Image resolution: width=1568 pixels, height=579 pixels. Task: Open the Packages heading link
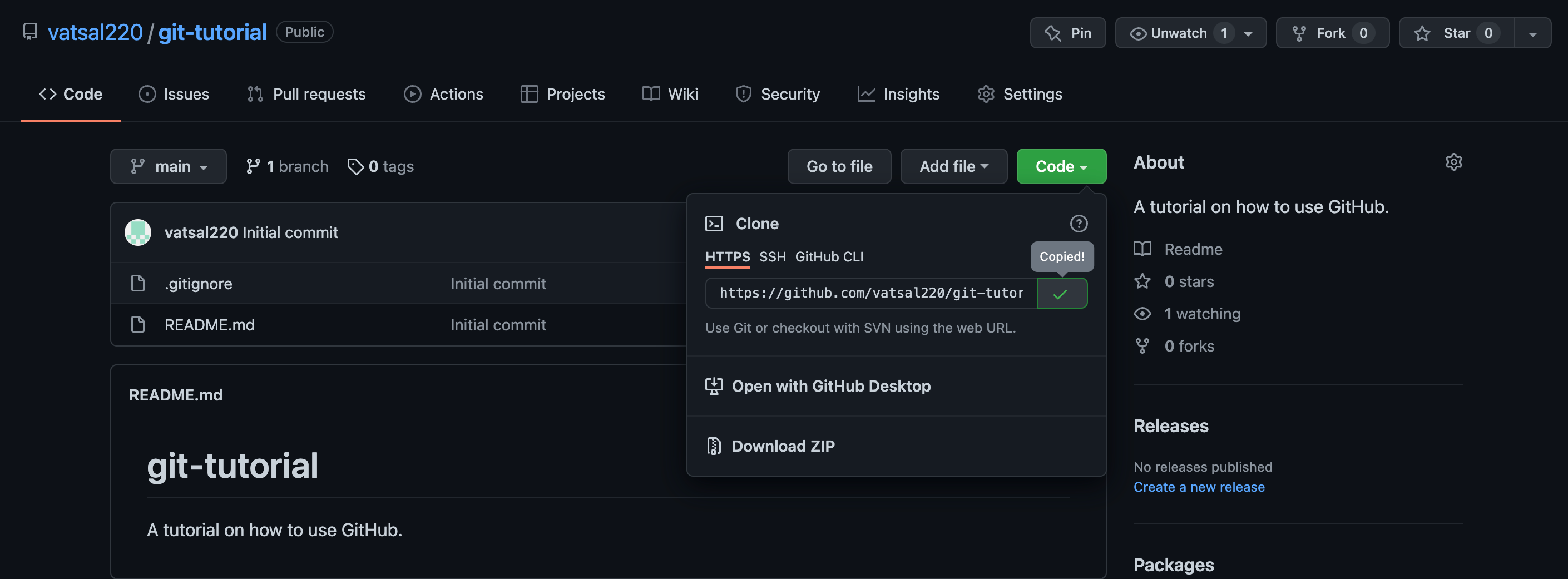[x=1174, y=565]
